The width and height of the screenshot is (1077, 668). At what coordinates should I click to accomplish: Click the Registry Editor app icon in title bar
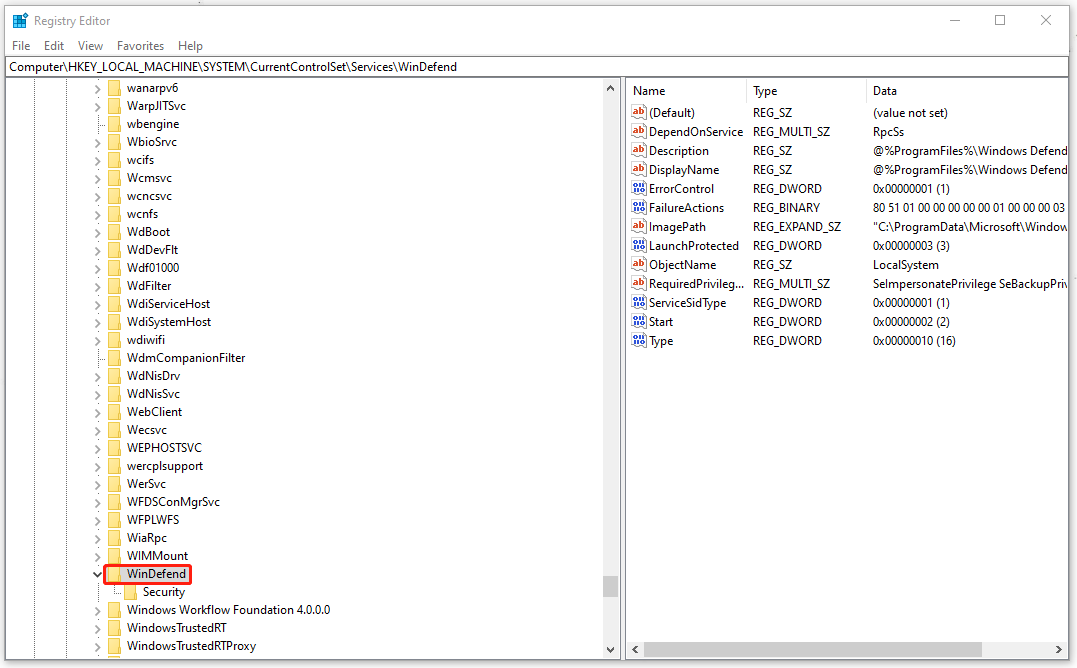coord(20,21)
